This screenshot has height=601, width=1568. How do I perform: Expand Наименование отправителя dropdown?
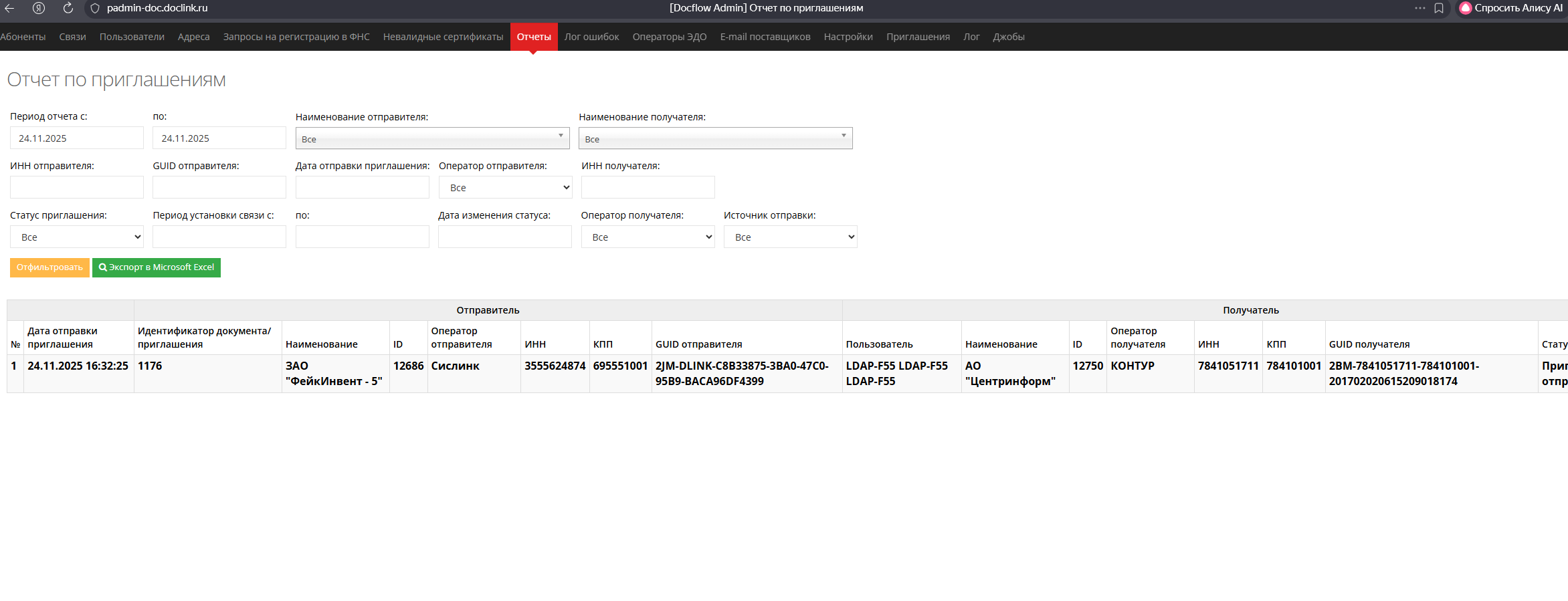433,138
